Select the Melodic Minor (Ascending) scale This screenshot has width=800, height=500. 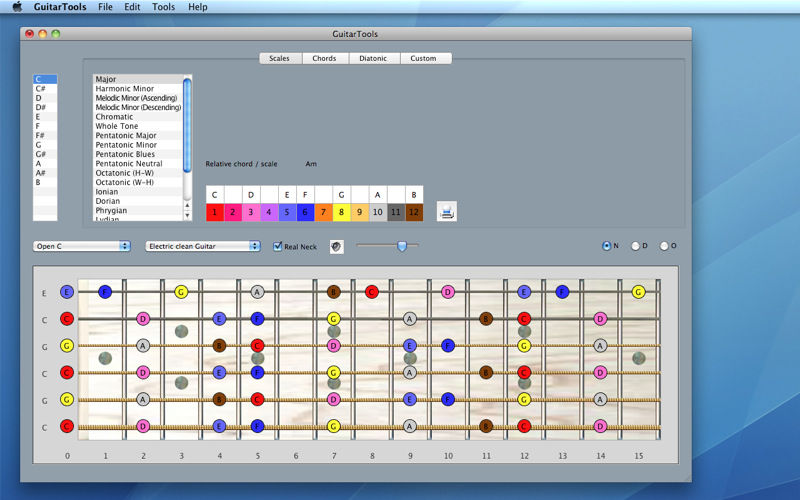(138, 98)
